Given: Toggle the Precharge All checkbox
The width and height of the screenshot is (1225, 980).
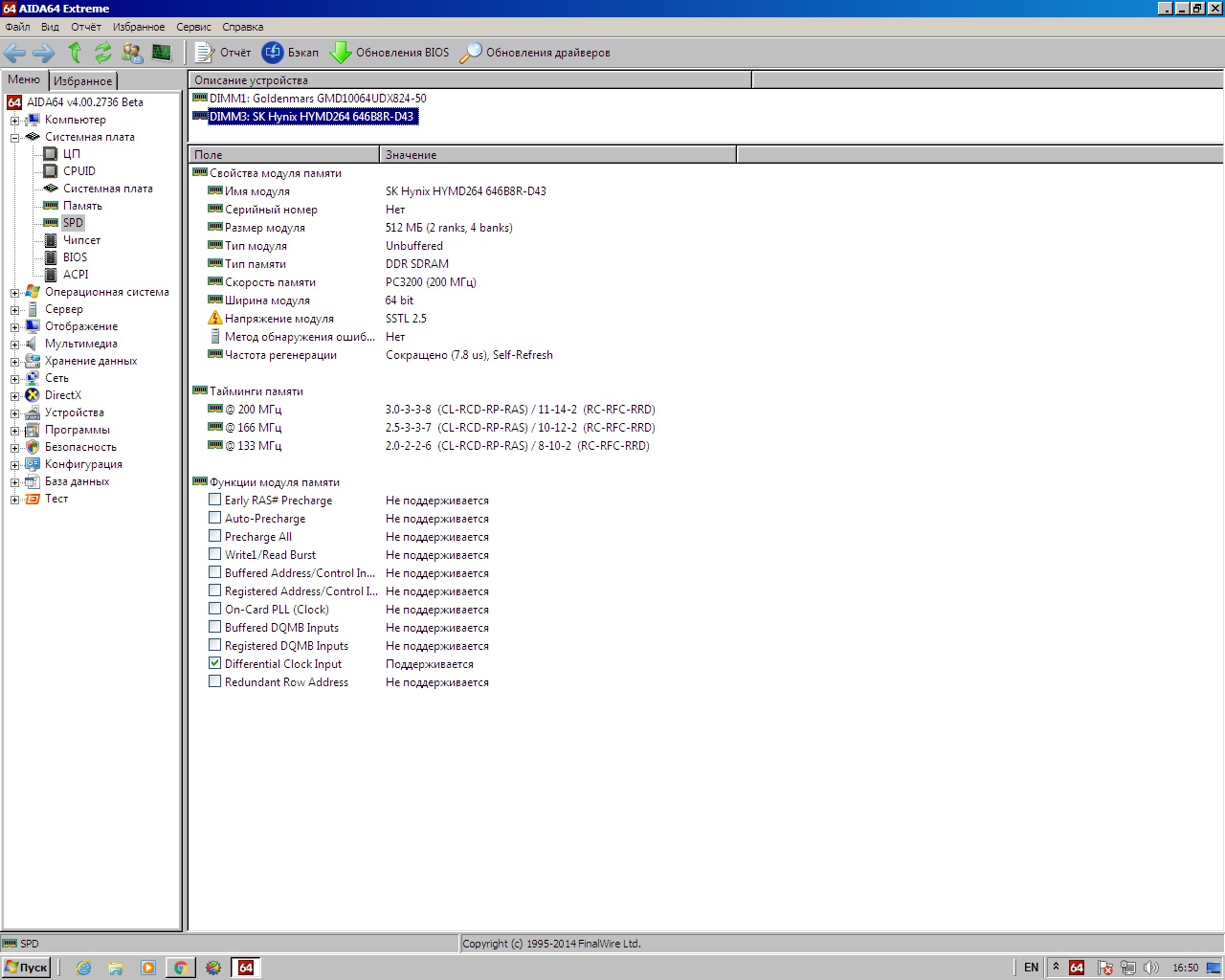Looking at the screenshot, I should point(215,536).
